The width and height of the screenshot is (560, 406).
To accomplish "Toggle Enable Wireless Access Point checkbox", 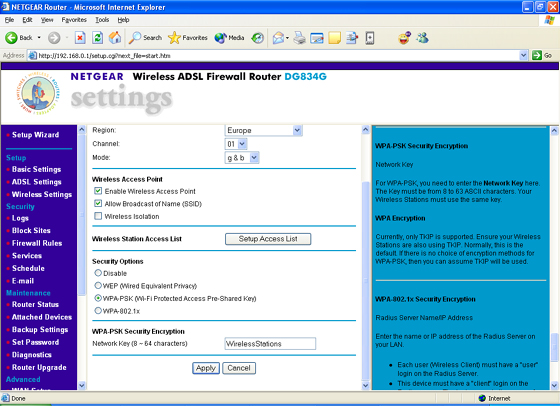I will [98, 191].
